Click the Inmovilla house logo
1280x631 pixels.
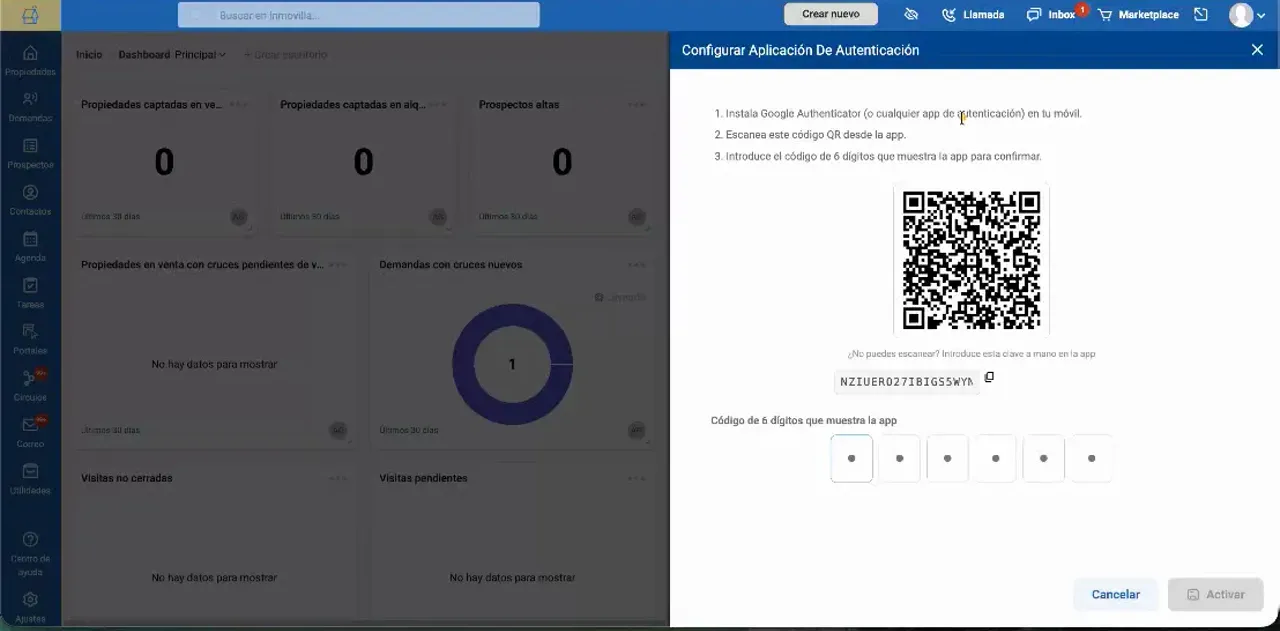coord(30,15)
